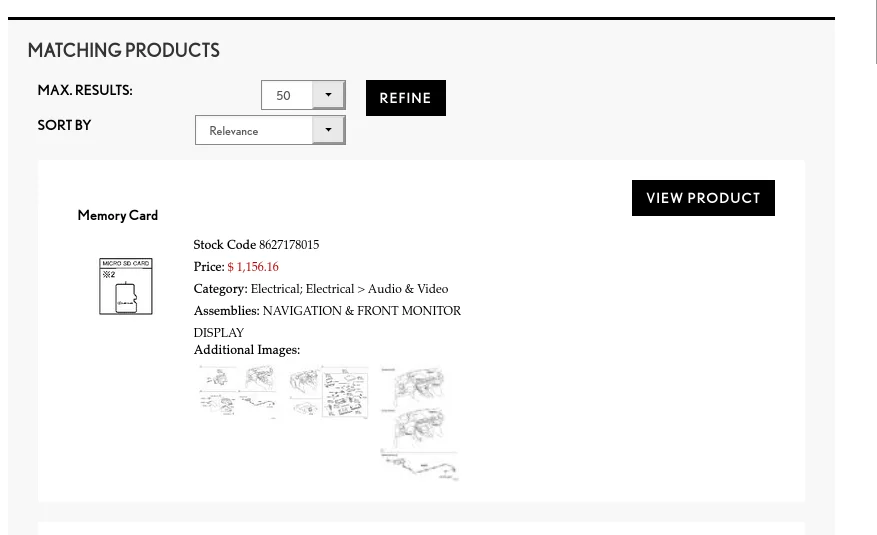Click the Sort By field showing Relevance
The height and width of the screenshot is (535, 877).
254,131
